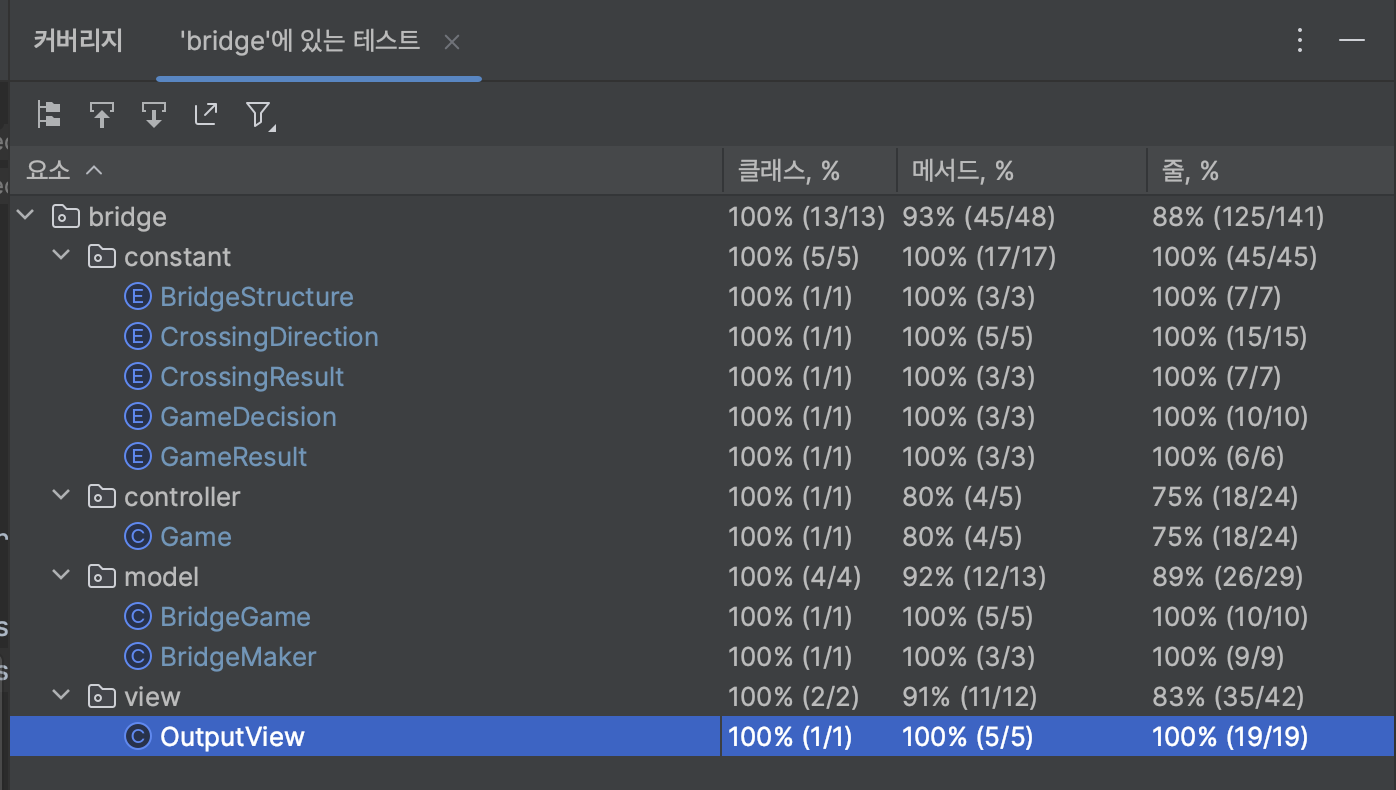Collapse the controller package chevron

pyautogui.click(x=62, y=496)
